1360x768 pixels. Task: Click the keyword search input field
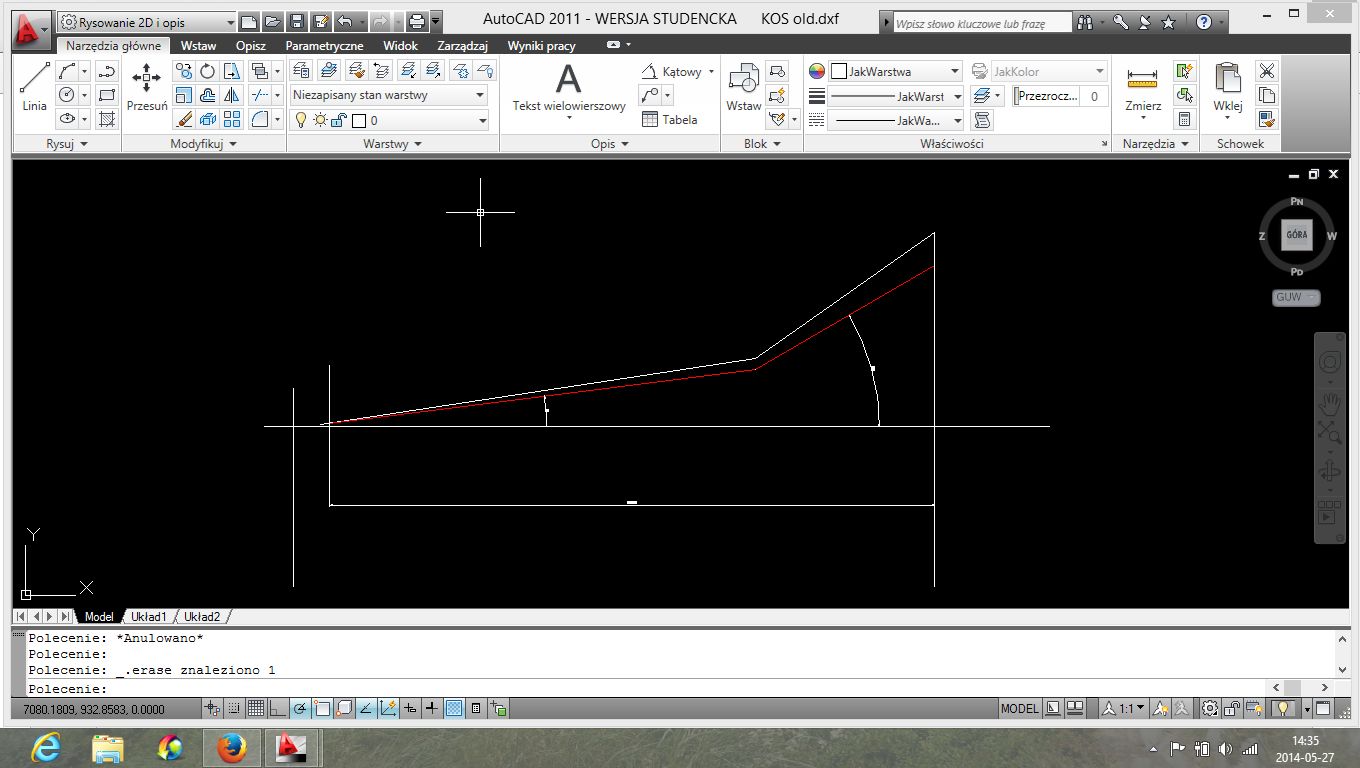[x=980, y=22]
